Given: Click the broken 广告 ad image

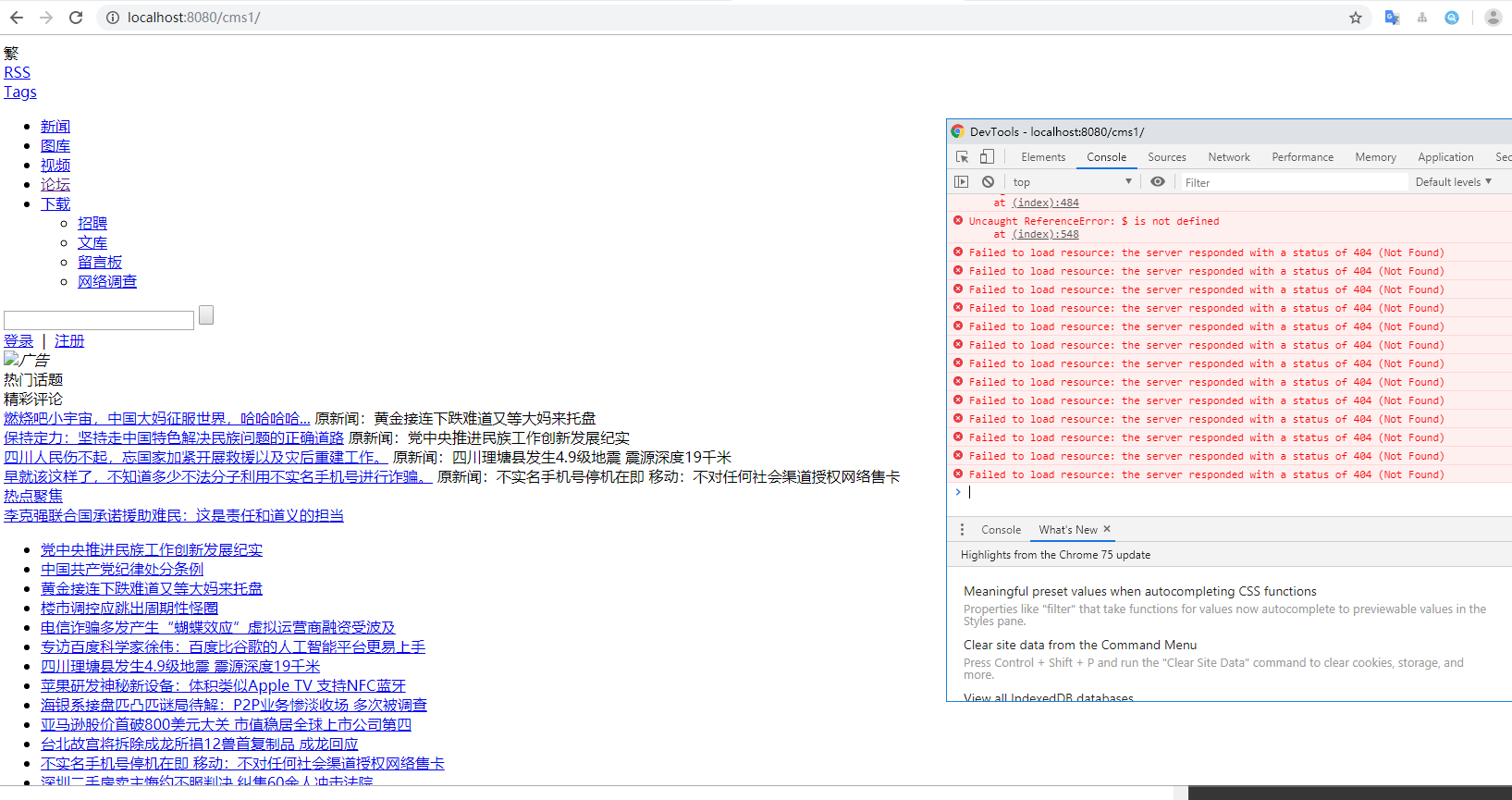Looking at the screenshot, I should (x=27, y=360).
